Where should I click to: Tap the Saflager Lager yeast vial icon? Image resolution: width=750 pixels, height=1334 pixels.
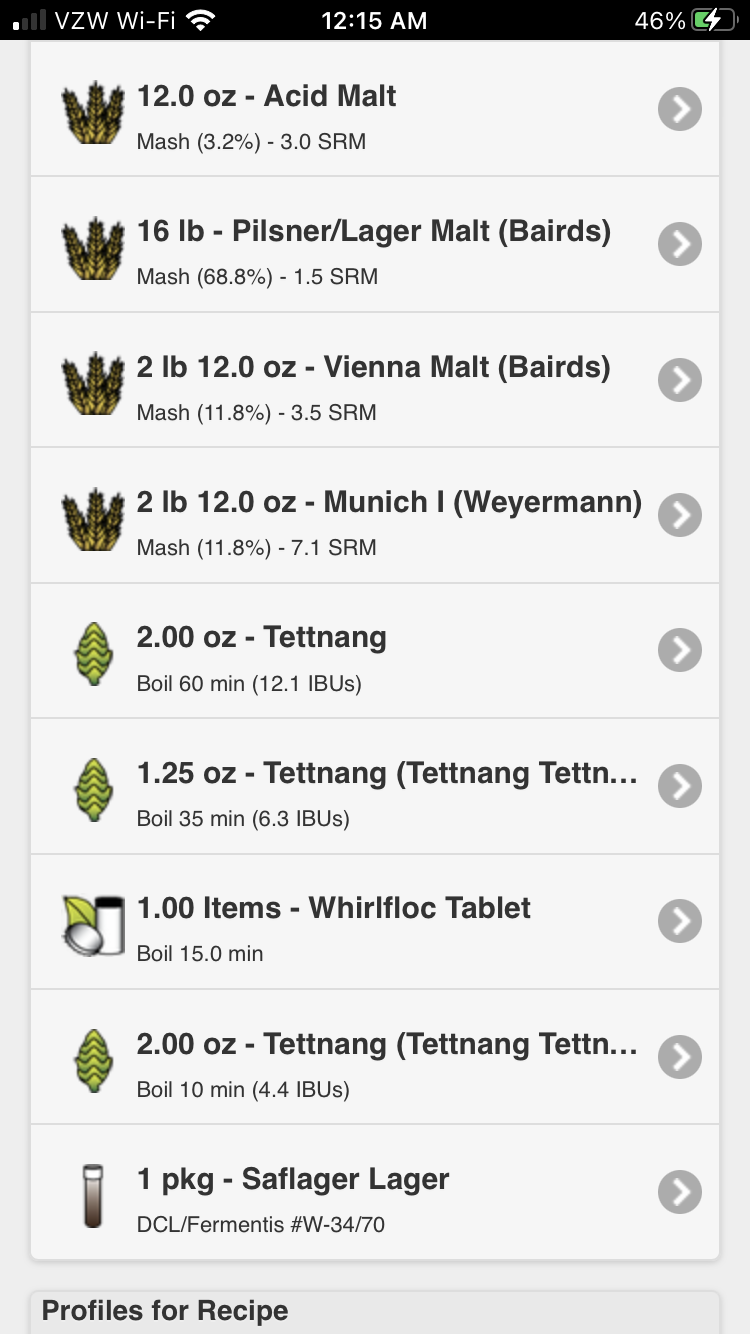click(92, 1194)
